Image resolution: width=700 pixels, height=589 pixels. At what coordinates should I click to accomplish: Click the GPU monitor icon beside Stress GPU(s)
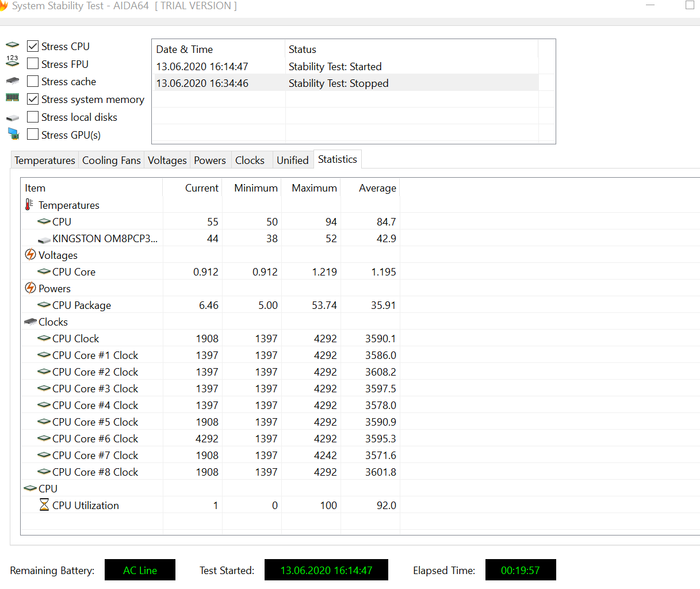point(13,133)
